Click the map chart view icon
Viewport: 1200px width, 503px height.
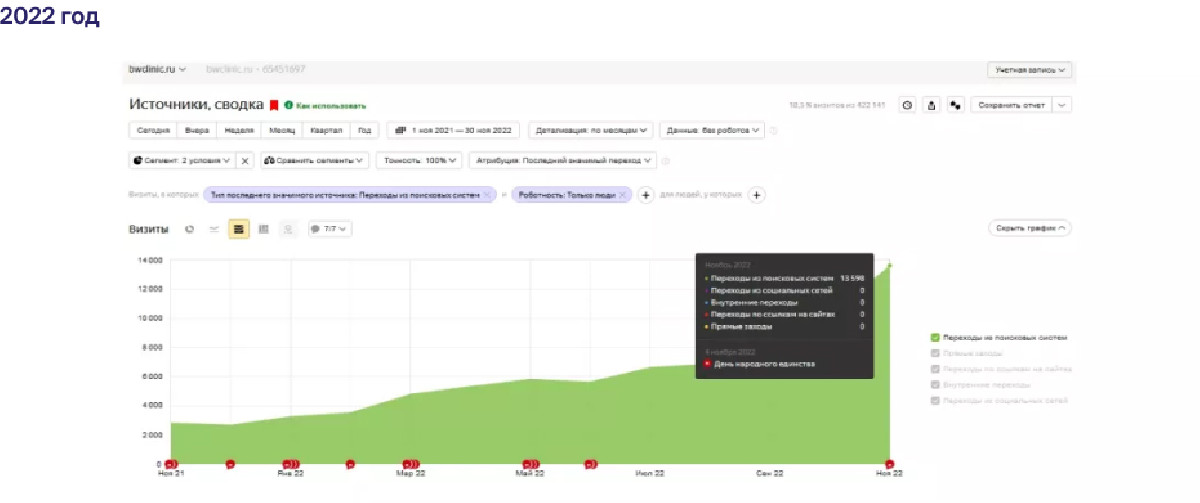(x=289, y=229)
